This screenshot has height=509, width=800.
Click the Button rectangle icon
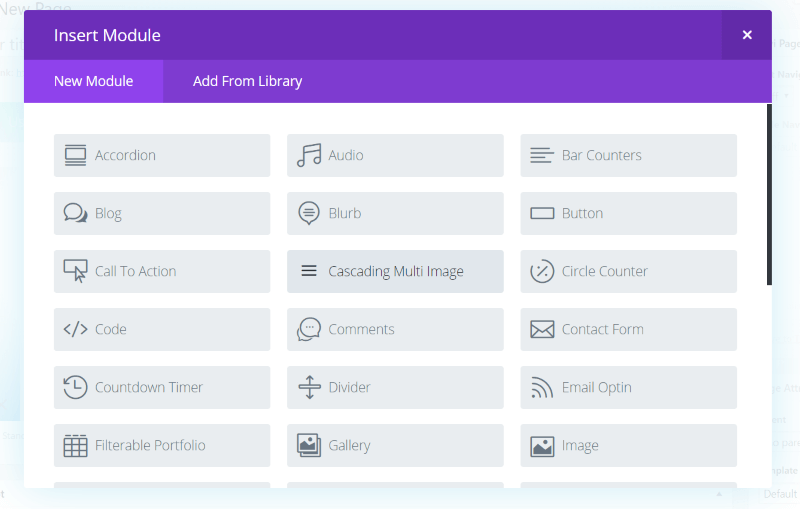[542, 213]
